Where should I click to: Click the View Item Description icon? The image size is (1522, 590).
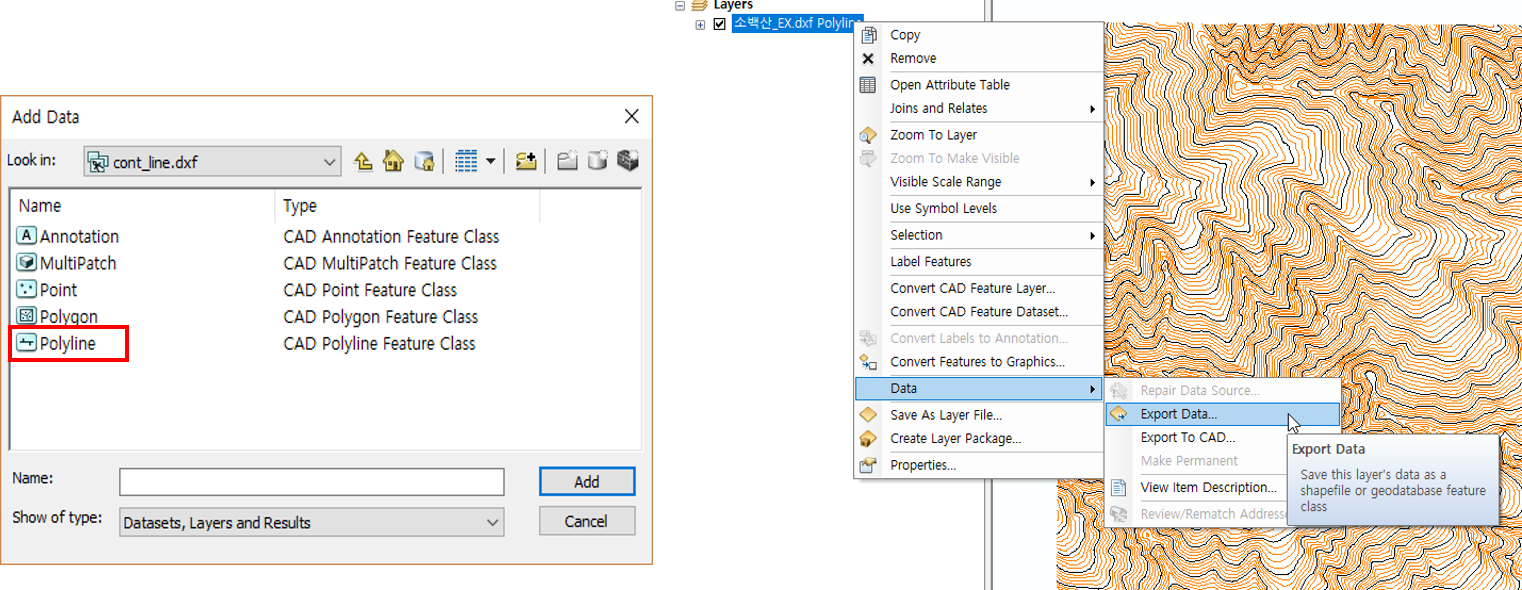1119,488
